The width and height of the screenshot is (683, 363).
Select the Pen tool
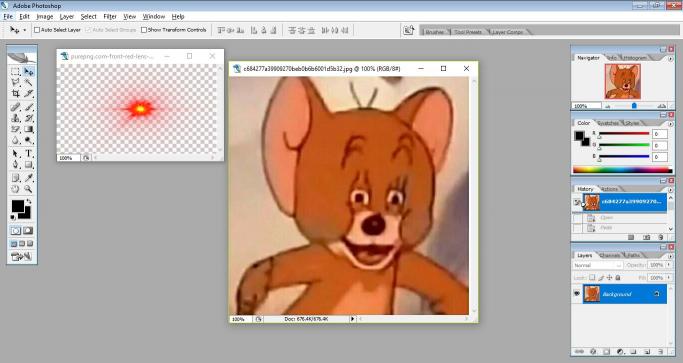tap(15, 165)
